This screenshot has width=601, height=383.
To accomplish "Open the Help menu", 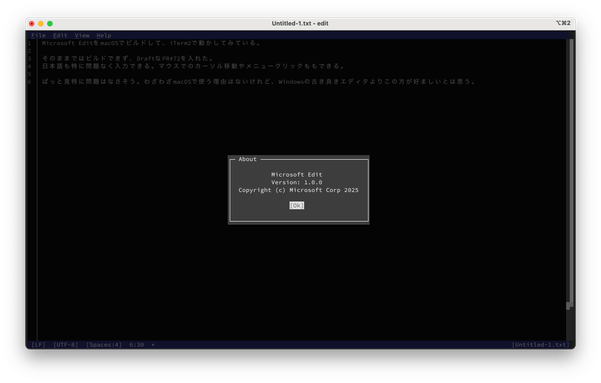I will click(x=104, y=35).
